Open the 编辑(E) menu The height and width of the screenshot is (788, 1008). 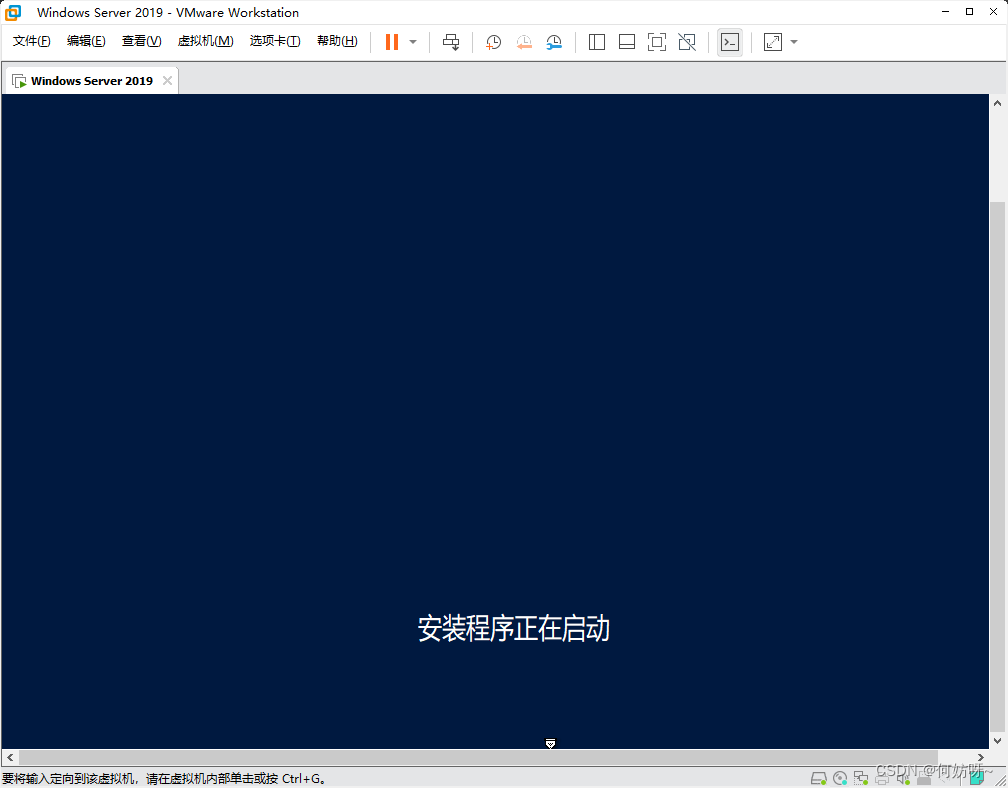[x=86, y=41]
